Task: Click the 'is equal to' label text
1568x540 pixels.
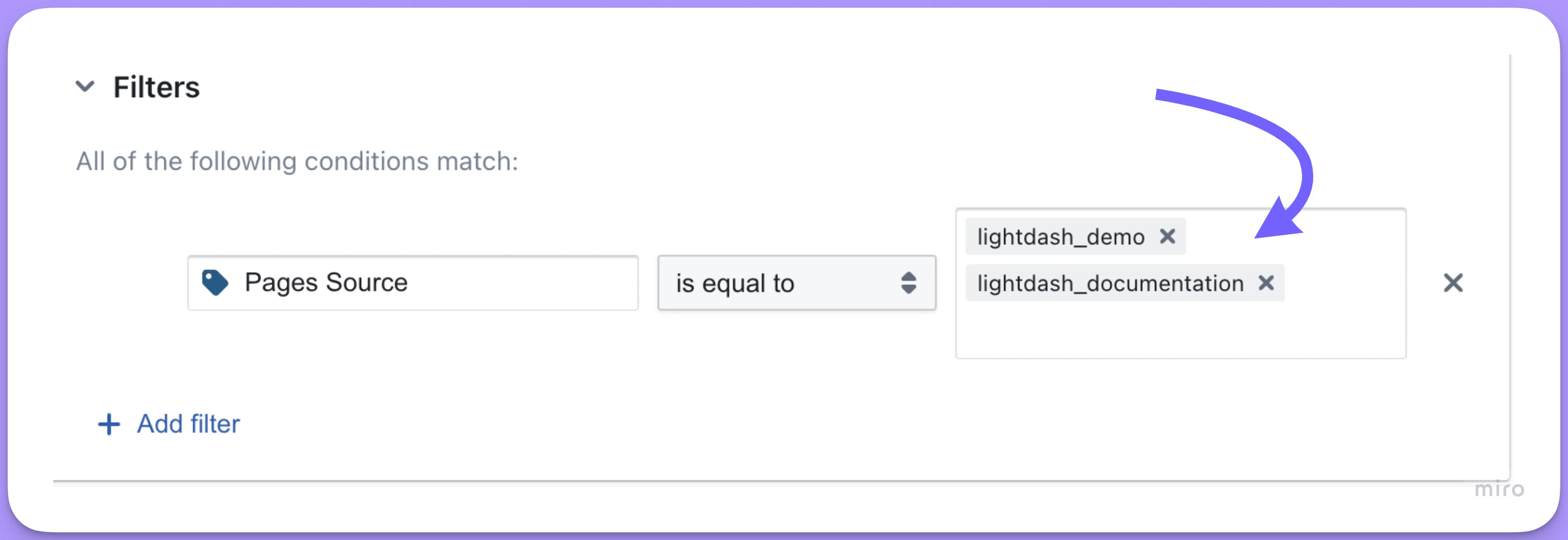Action: coord(735,284)
